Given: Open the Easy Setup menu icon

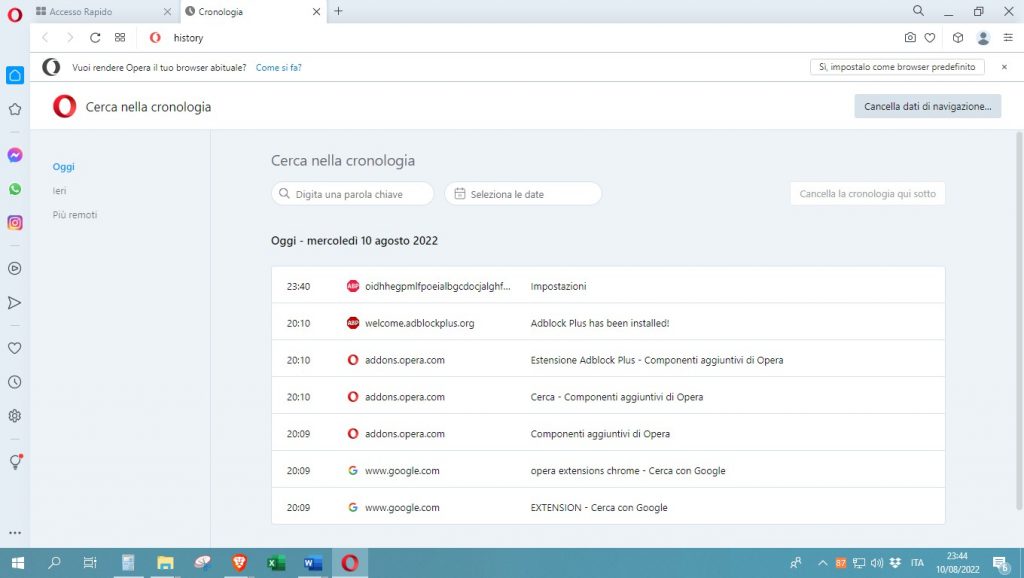Looking at the screenshot, I should click(1007, 38).
